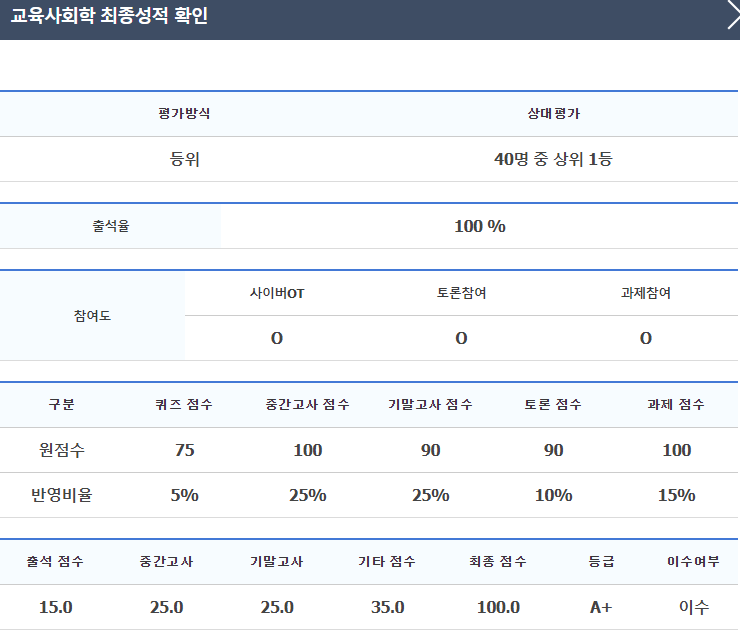The width and height of the screenshot is (740, 630).
Task: Click the title 교육사회학 최종성적 확인
Action: click(x=109, y=16)
